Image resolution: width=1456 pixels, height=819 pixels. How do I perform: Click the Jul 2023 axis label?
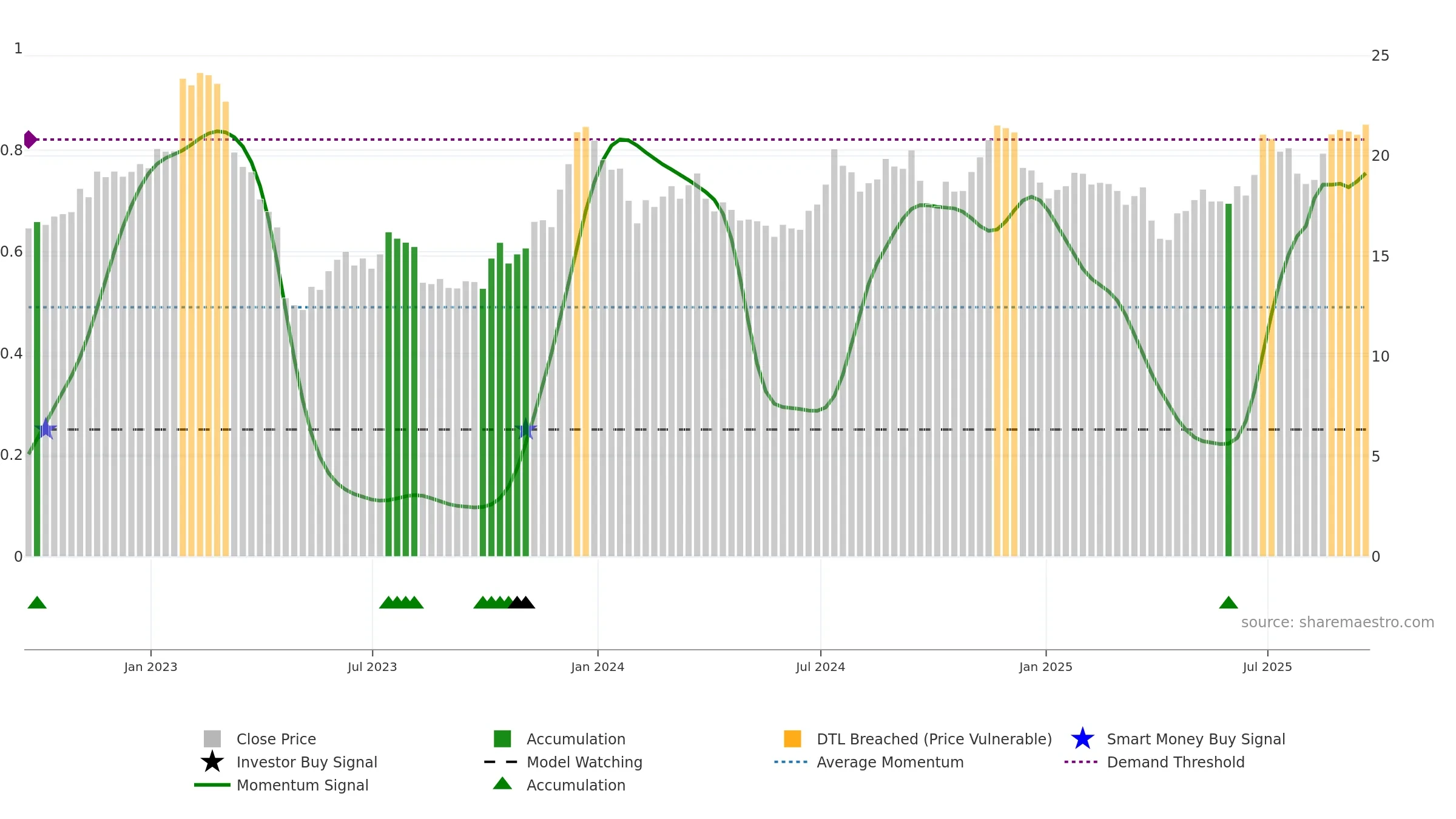(x=372, y=667)
